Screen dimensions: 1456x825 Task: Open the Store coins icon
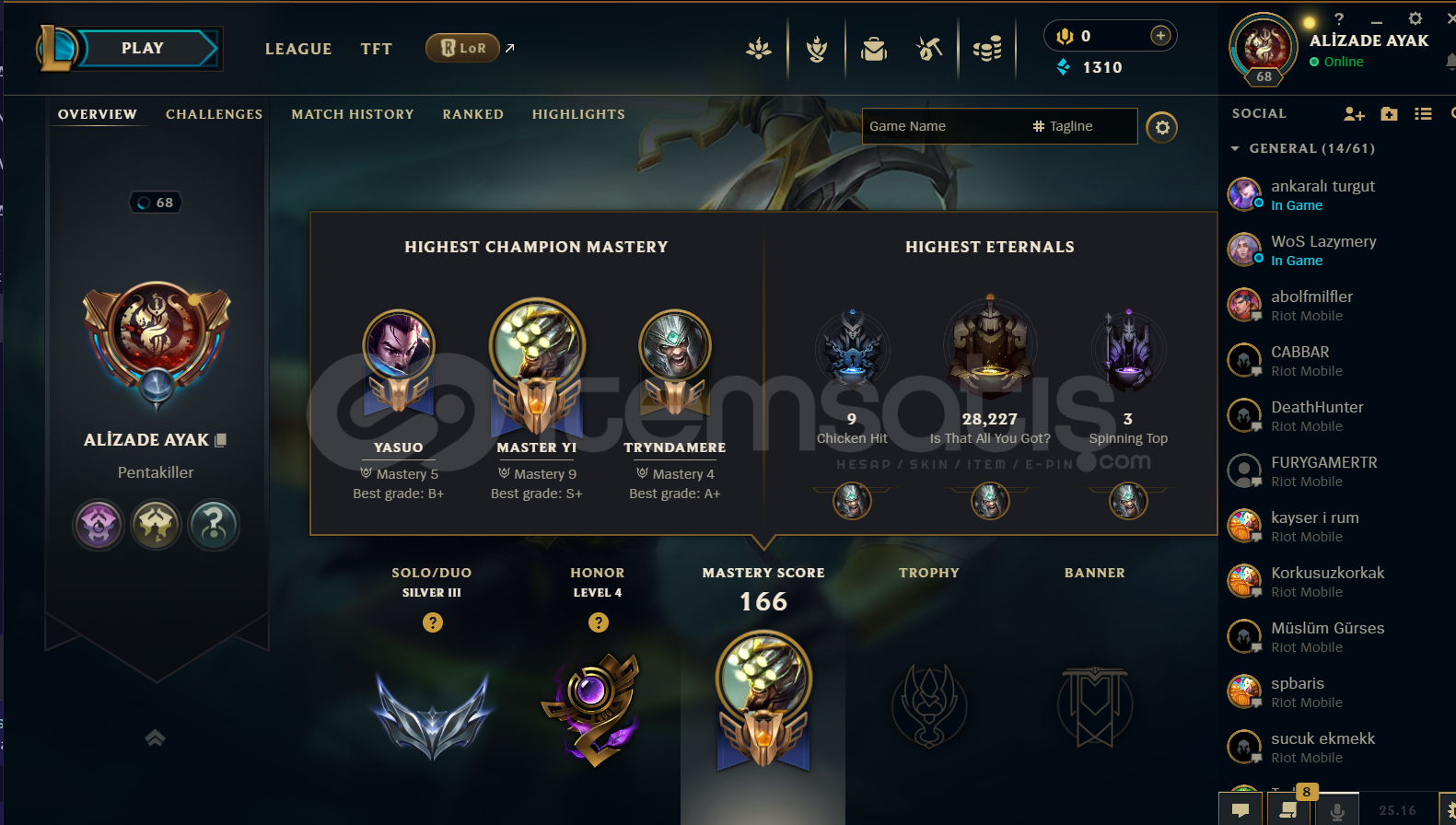pos(987,49)
